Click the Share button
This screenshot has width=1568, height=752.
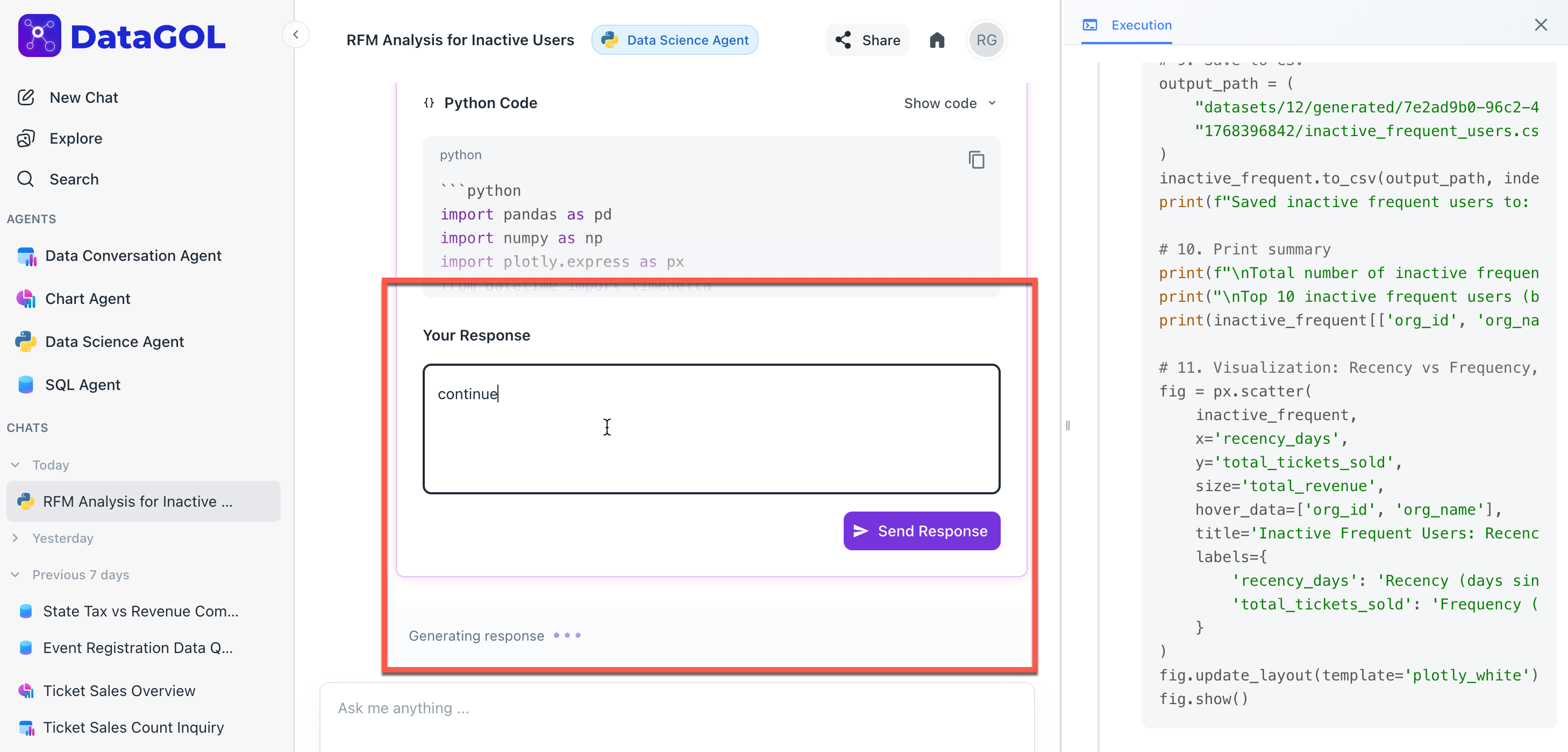[867, 40]
